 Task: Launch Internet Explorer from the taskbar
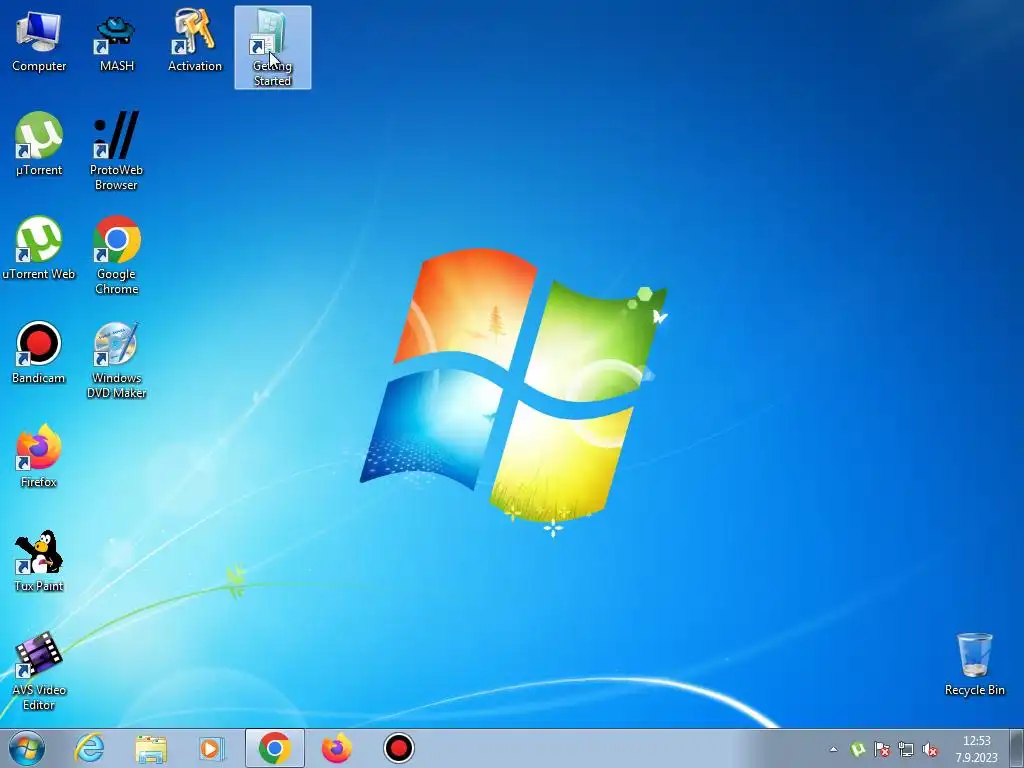click(x=89, y=748)
